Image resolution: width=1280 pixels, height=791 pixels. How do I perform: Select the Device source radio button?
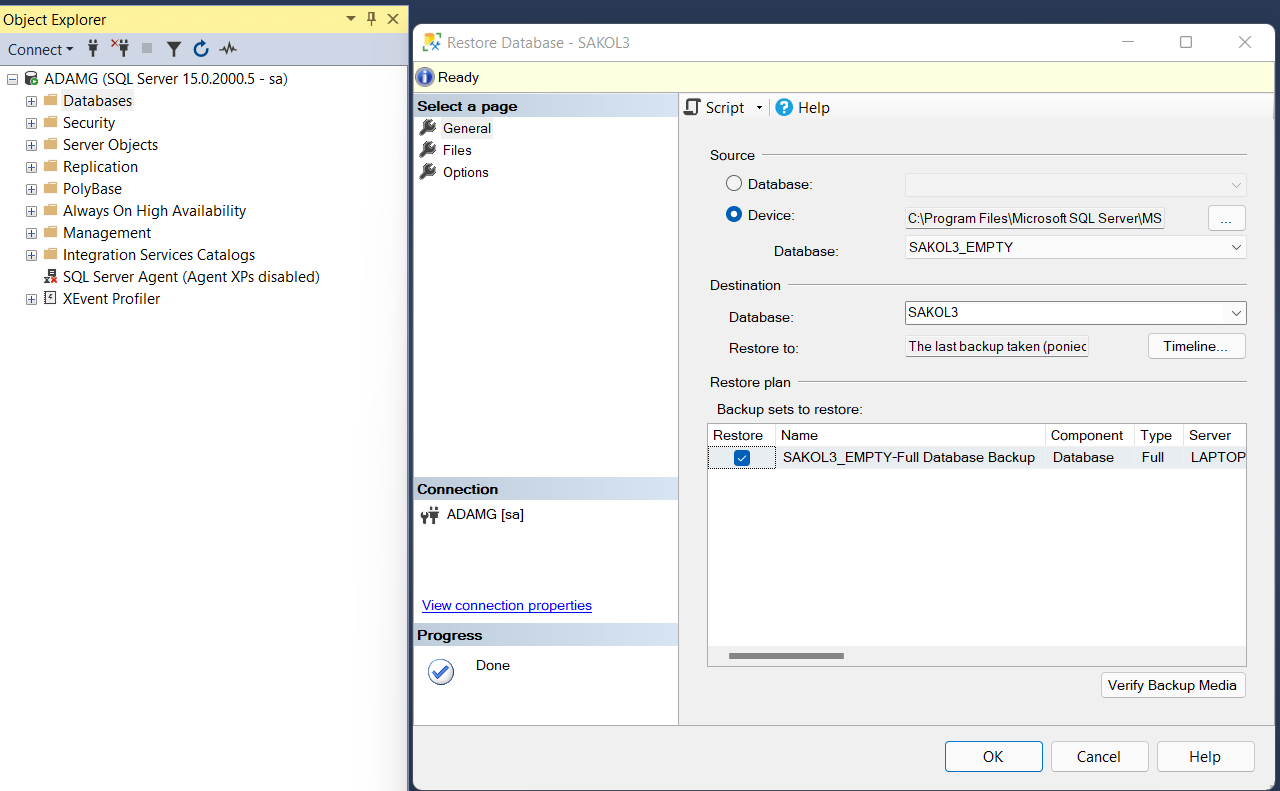(734, 214)
